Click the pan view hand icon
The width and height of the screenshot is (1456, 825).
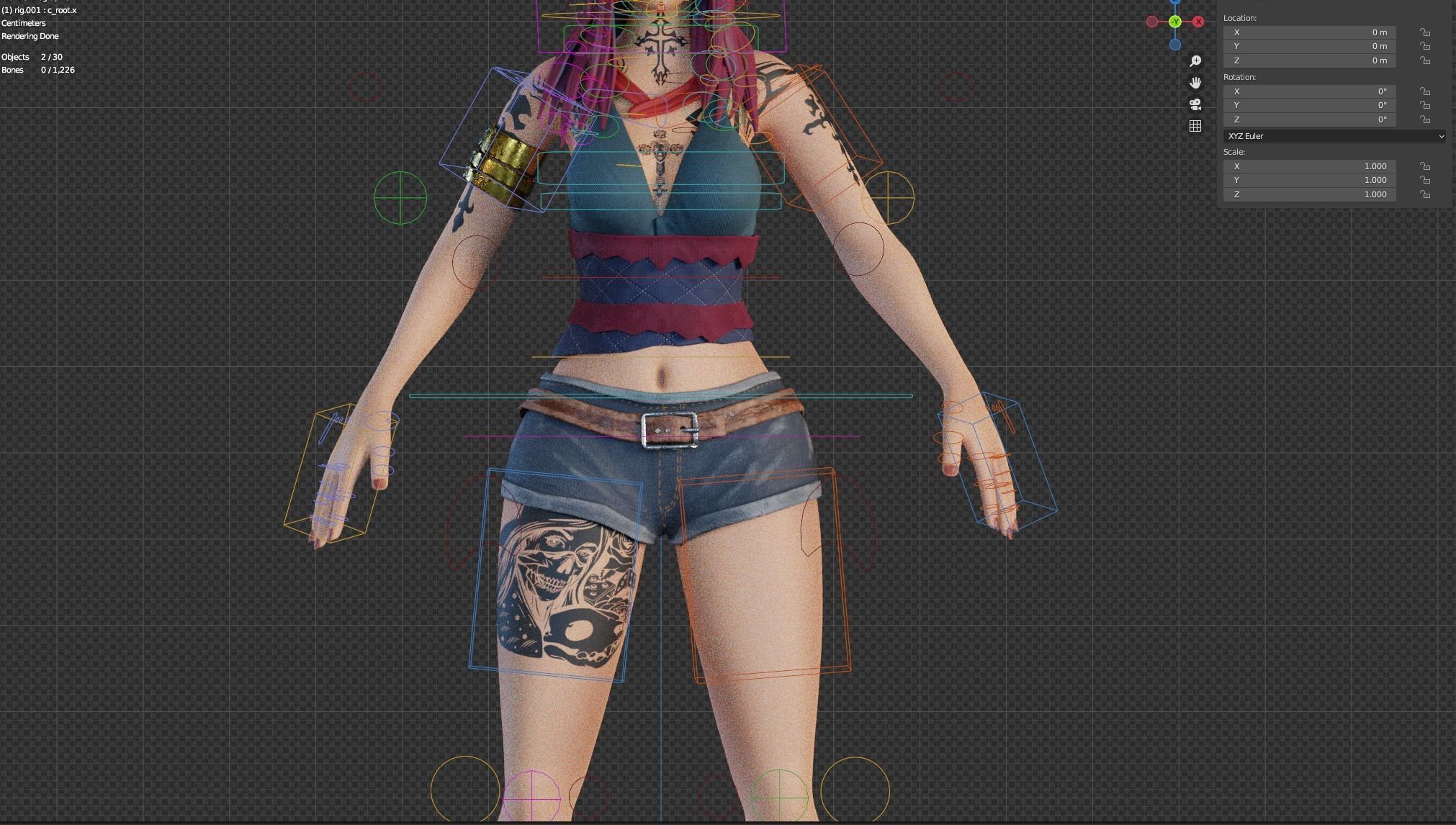coord(1195,83)
